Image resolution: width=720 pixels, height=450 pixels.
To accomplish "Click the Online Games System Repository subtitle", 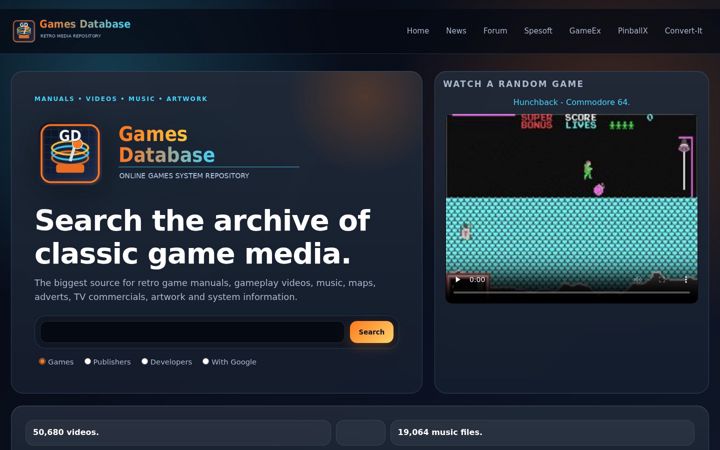I will pyautogui.click(x=184, y=175).
